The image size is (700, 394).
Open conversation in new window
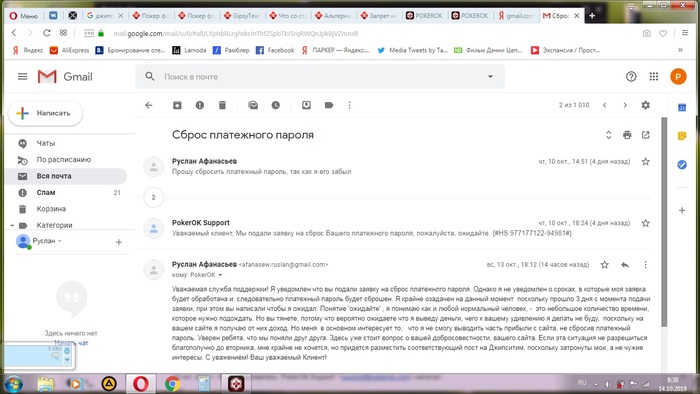pyautogui.click(x=646, y=135)
